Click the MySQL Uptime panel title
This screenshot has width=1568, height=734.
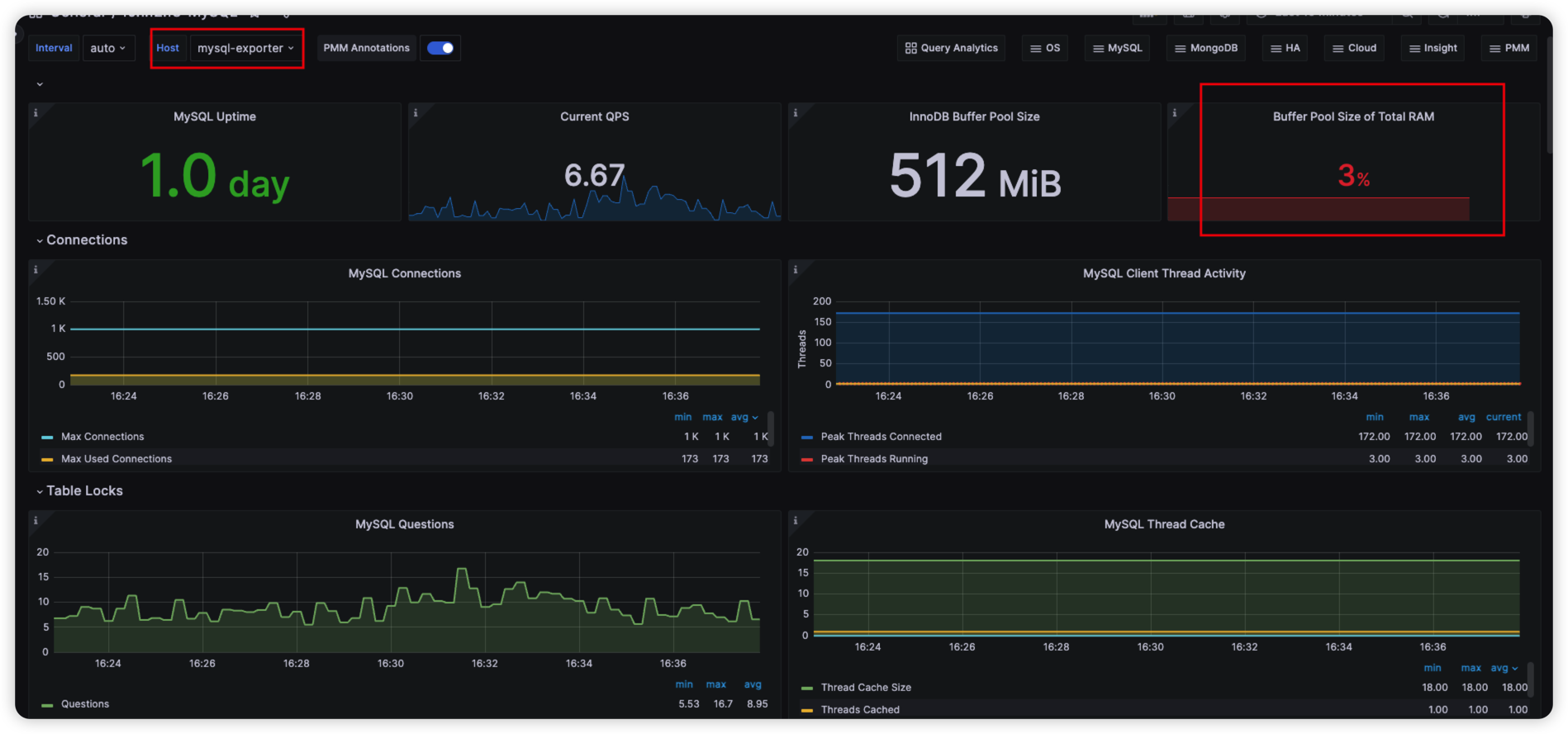tap(215, 116)
